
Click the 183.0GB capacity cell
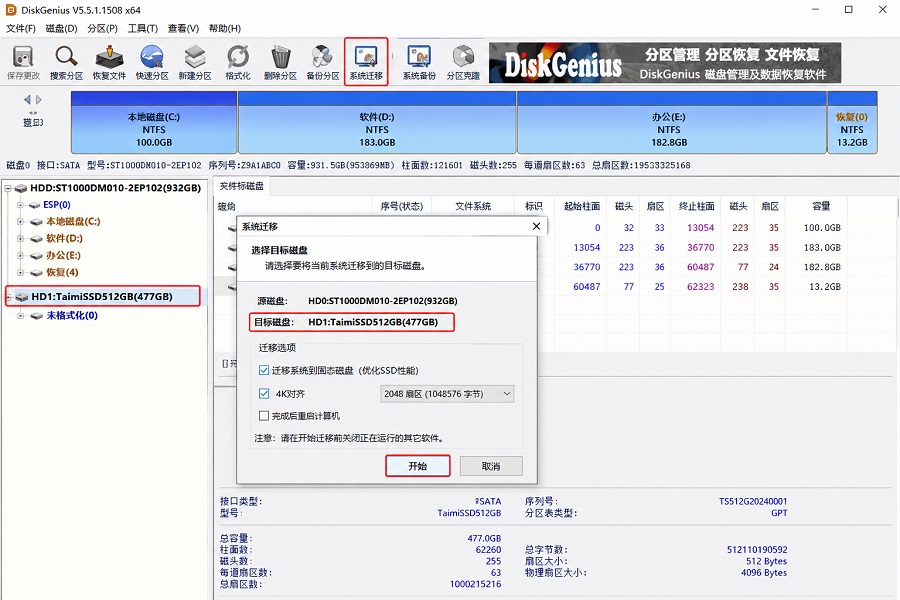coord(822,247)
